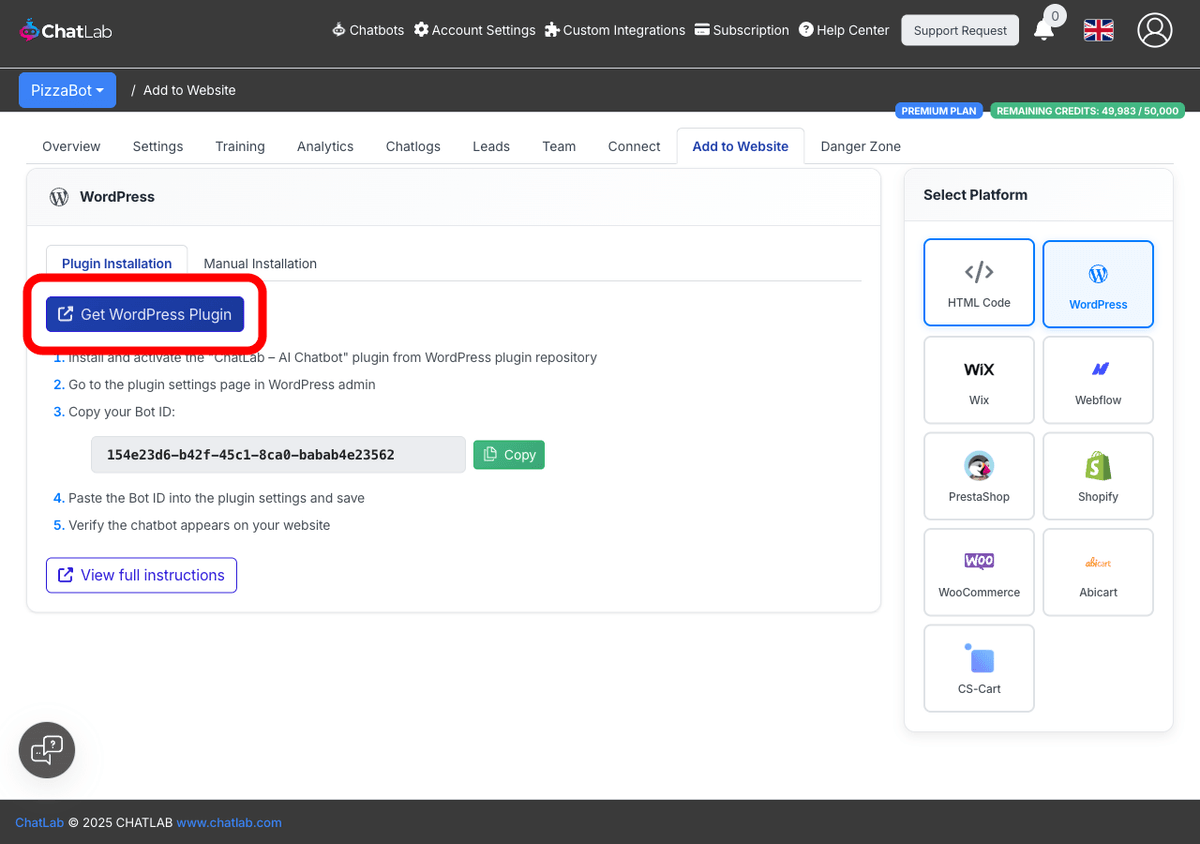
Task: Open the Analytics tab
Action: point(325,146)
